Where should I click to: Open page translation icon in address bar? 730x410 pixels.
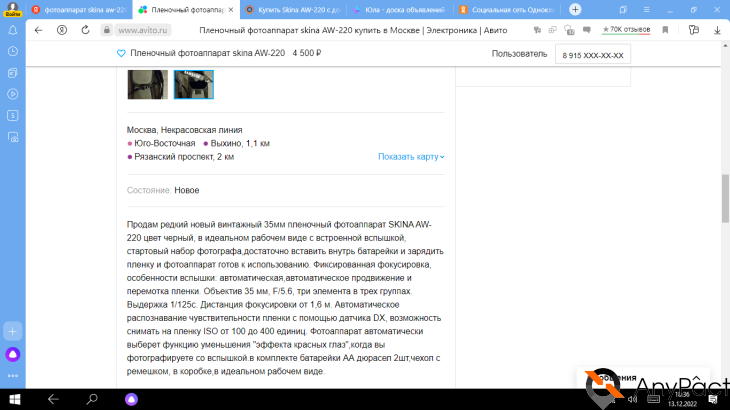tap(537, 30)
